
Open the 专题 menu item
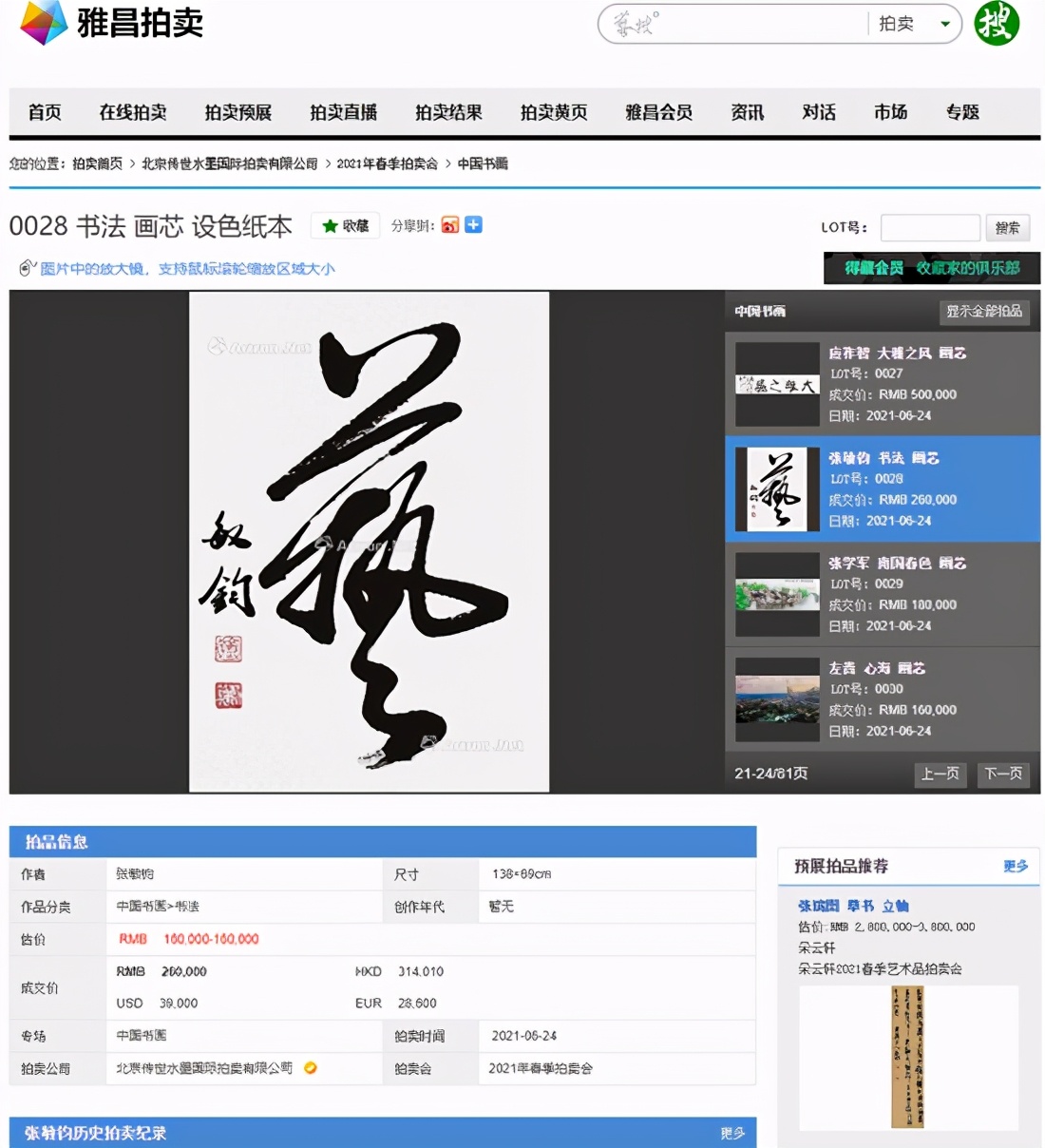click(962, 112)
